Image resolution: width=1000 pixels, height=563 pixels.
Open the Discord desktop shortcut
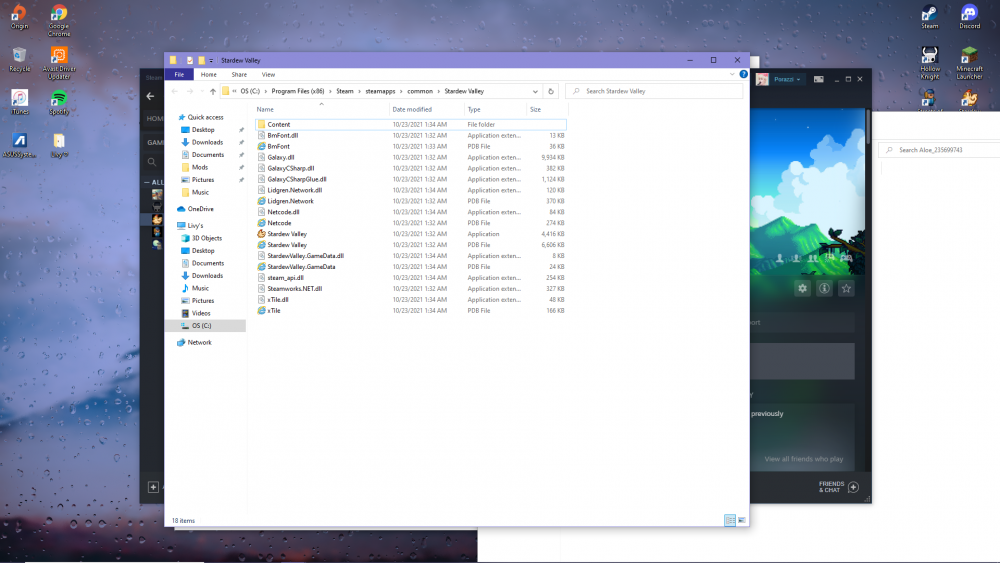(x=969, y=17)
